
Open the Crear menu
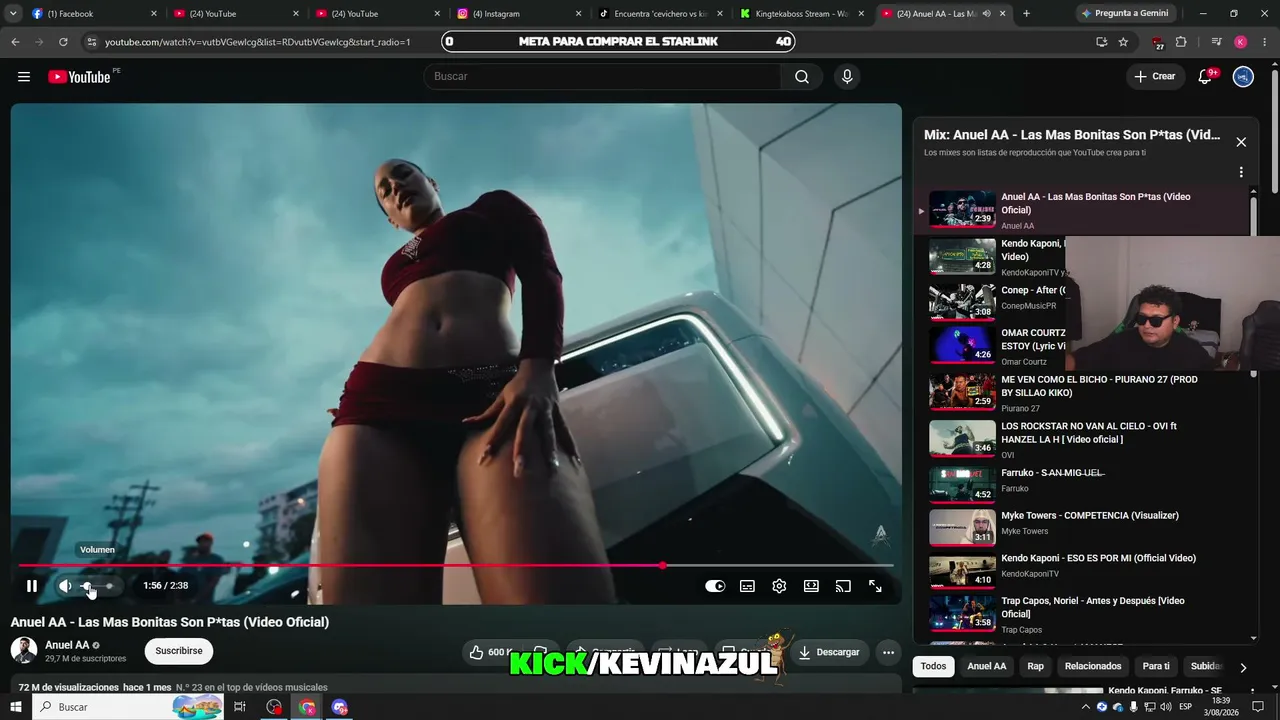[x=1154, y=77]
